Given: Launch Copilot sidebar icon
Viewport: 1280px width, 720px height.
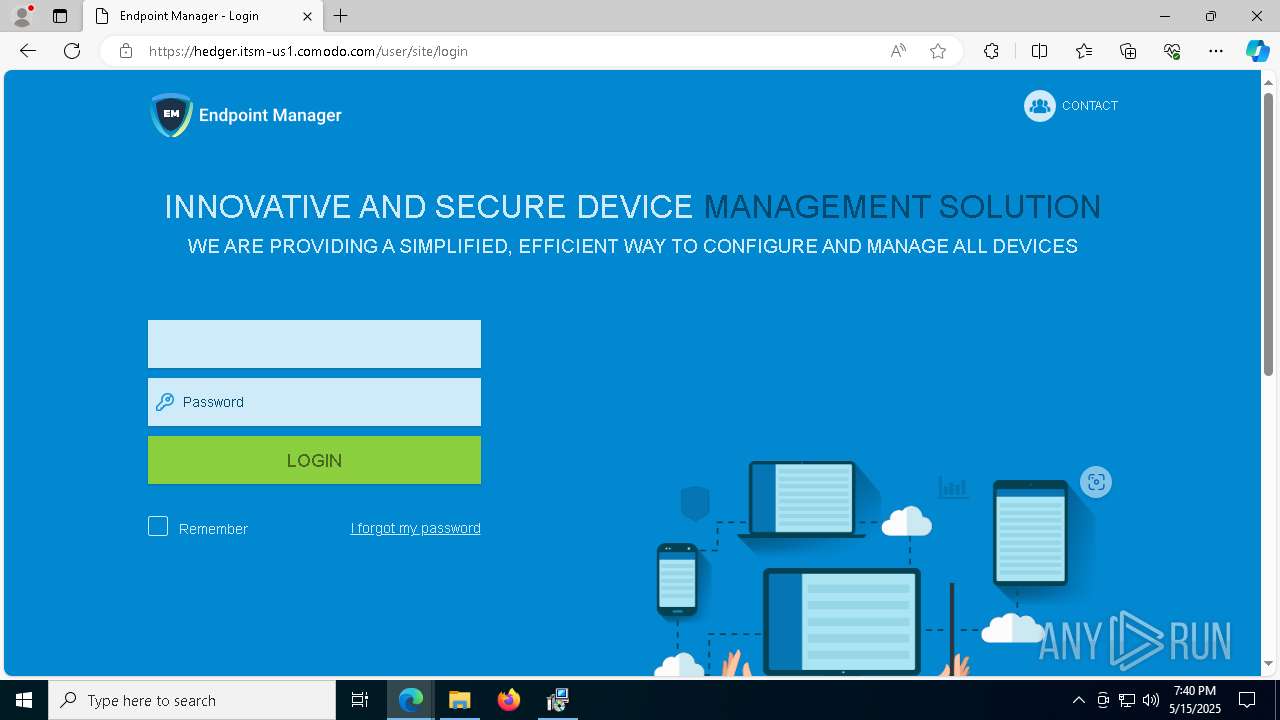Looking at the screenshot, I should (x=1257, y=51).
